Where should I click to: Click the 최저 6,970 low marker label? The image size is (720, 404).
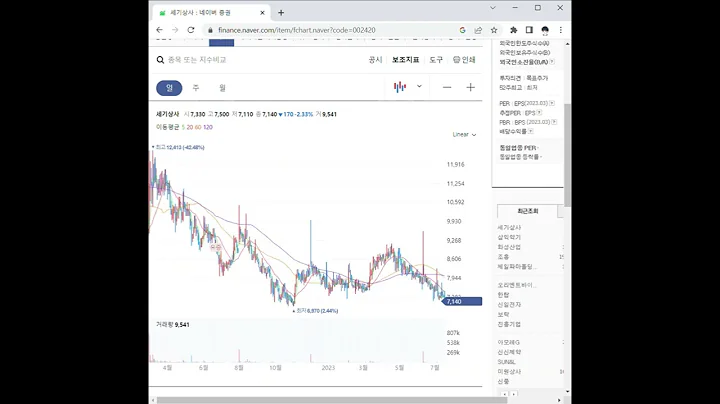[317, 311]
